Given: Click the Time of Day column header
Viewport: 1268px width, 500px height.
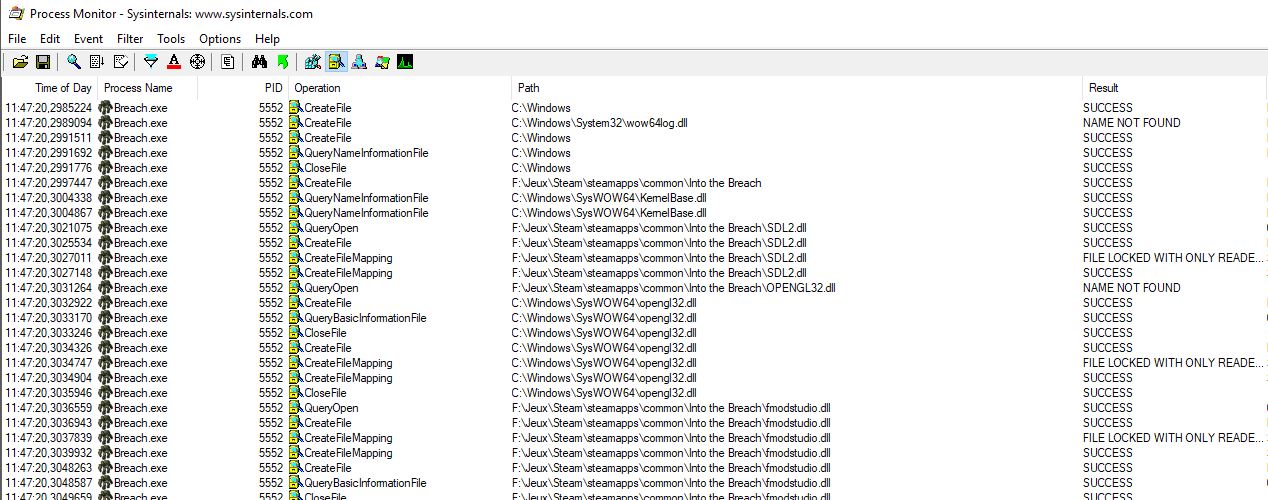Looking at the screenshot, I should click(50, 88).
